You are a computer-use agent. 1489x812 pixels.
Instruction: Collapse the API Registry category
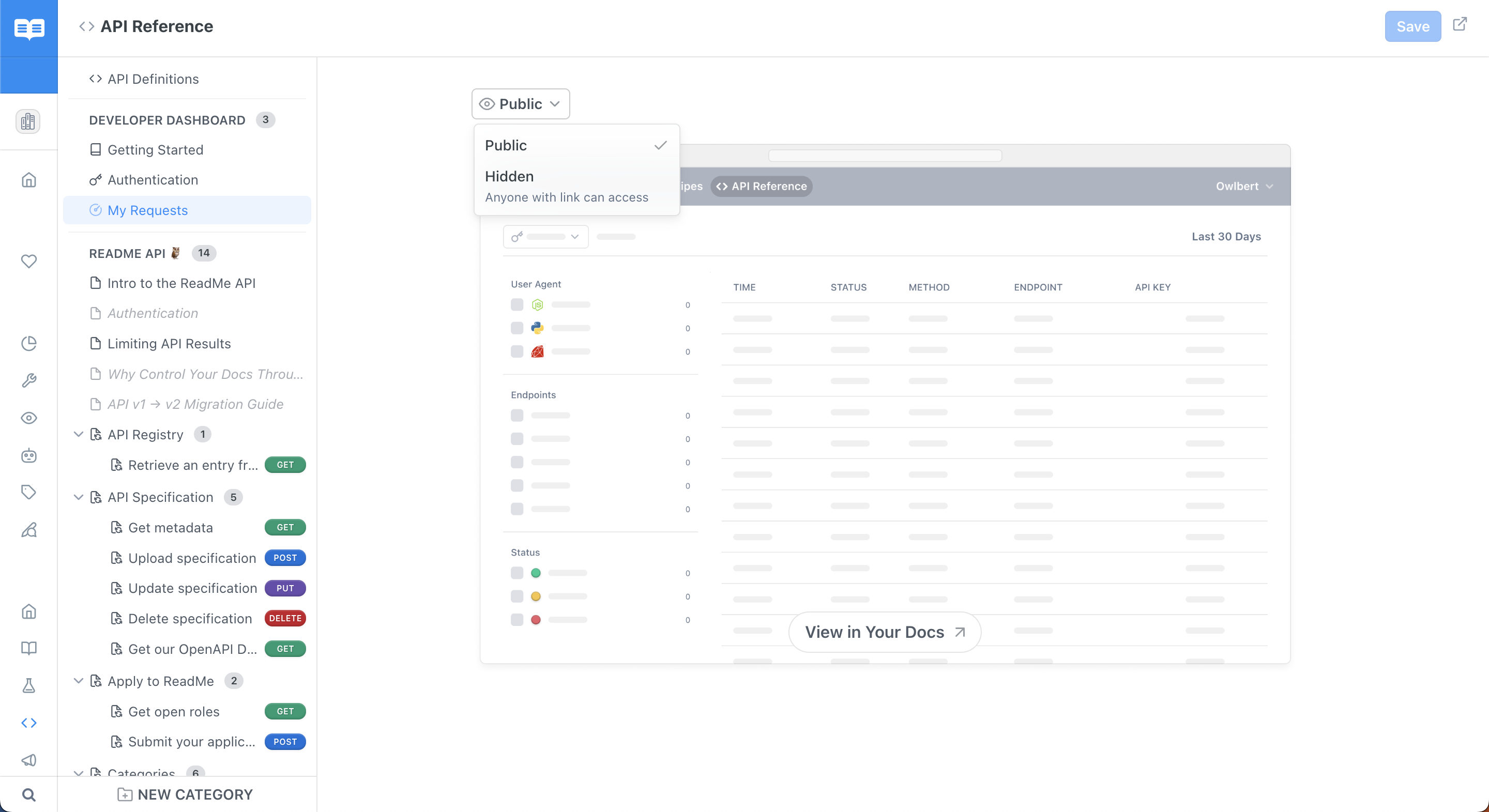tap(79, 434)
